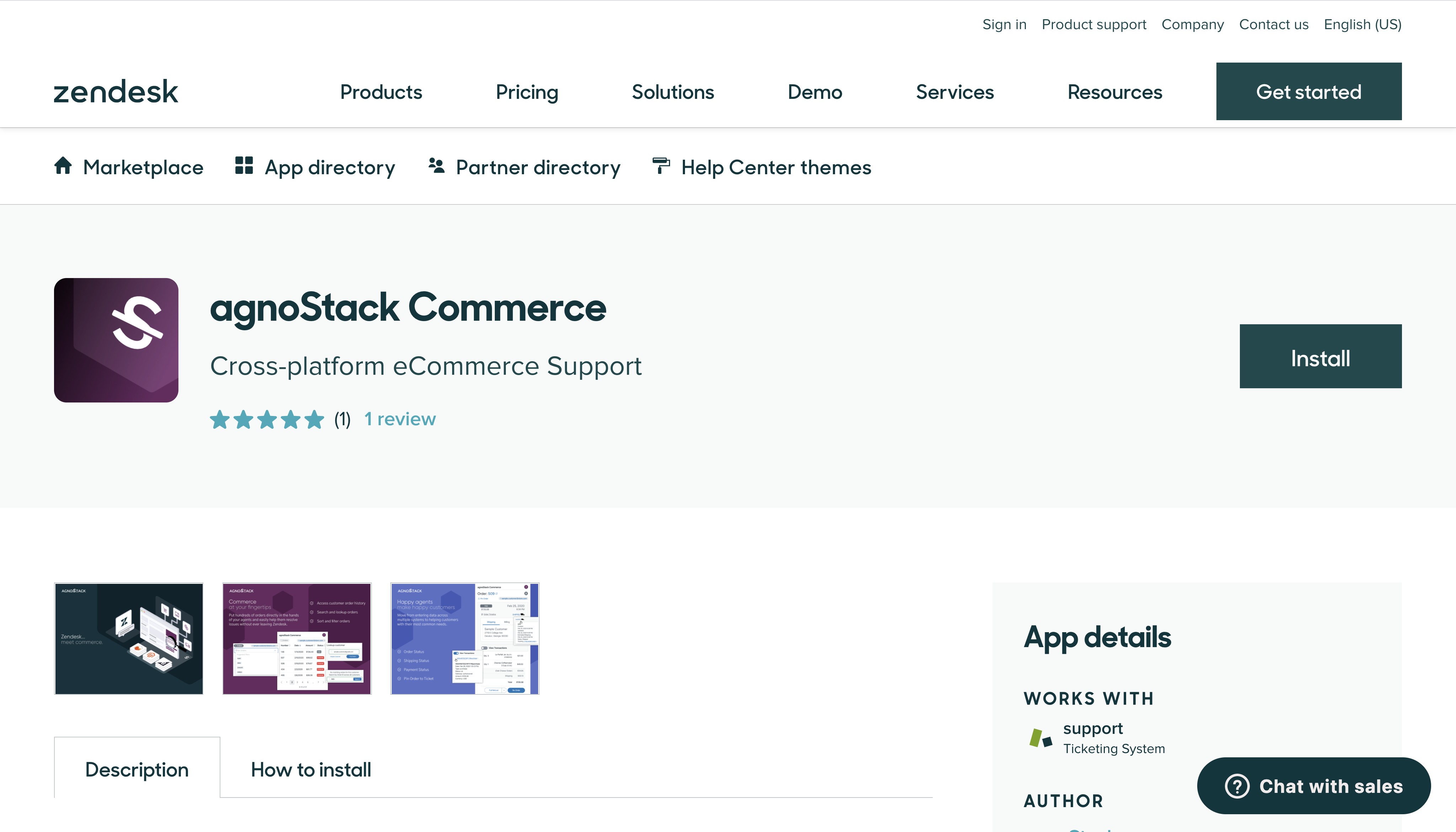Click the 'support' product name text

tap(1093, 729)
